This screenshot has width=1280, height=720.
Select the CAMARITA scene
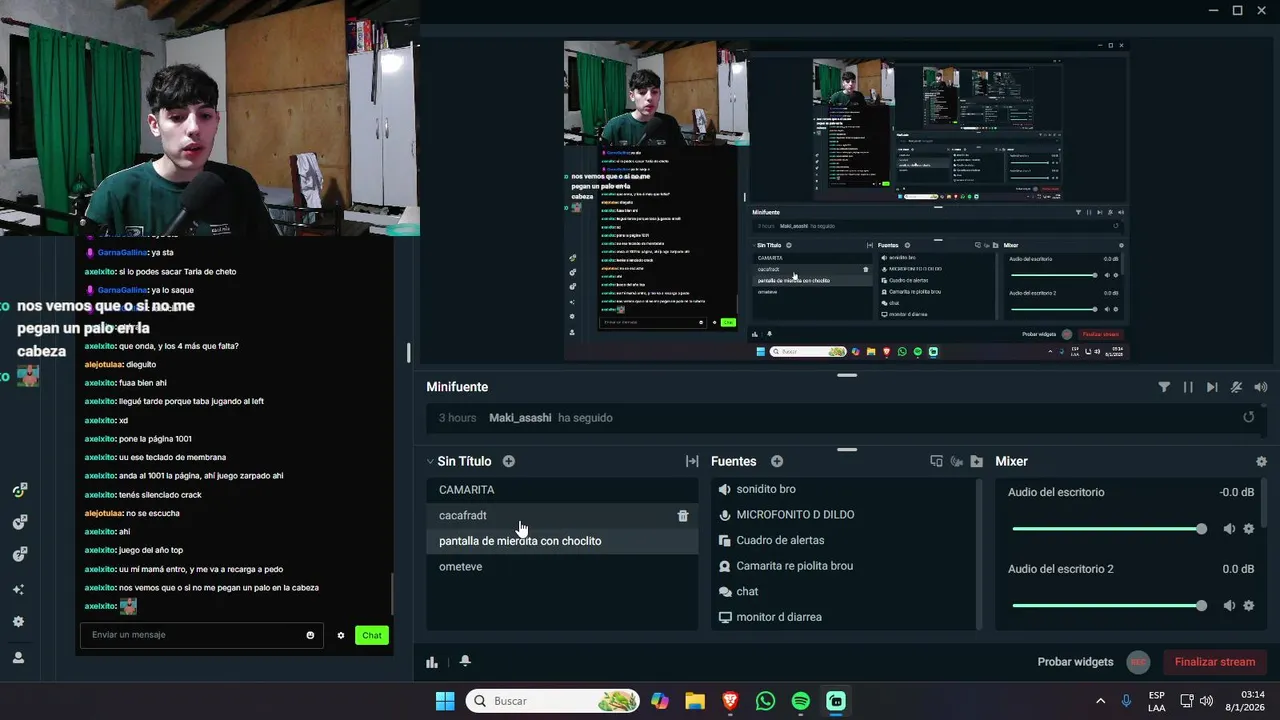[562, 490]
